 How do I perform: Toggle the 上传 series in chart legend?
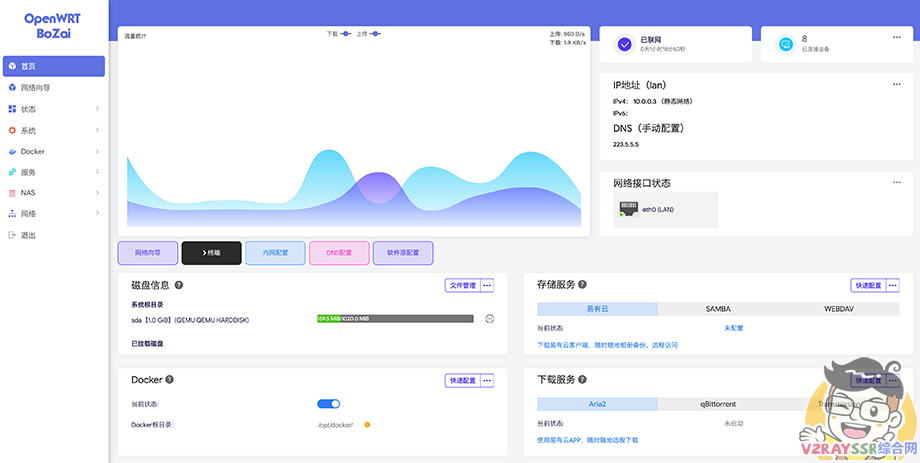[368, 34]
